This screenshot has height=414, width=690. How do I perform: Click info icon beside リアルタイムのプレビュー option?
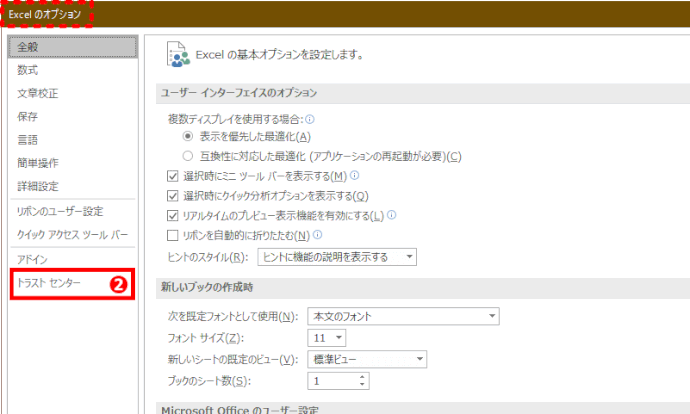pos(391,215)
